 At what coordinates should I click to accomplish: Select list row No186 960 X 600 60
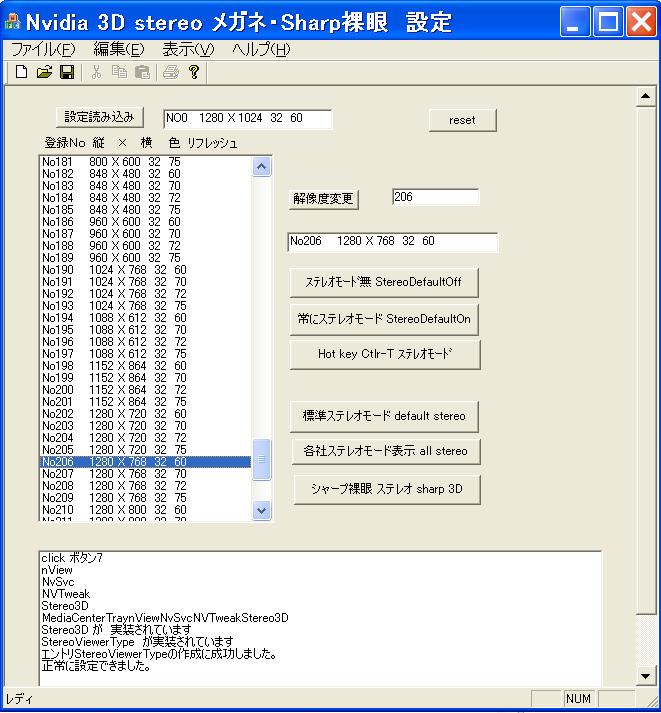[145, 222]
